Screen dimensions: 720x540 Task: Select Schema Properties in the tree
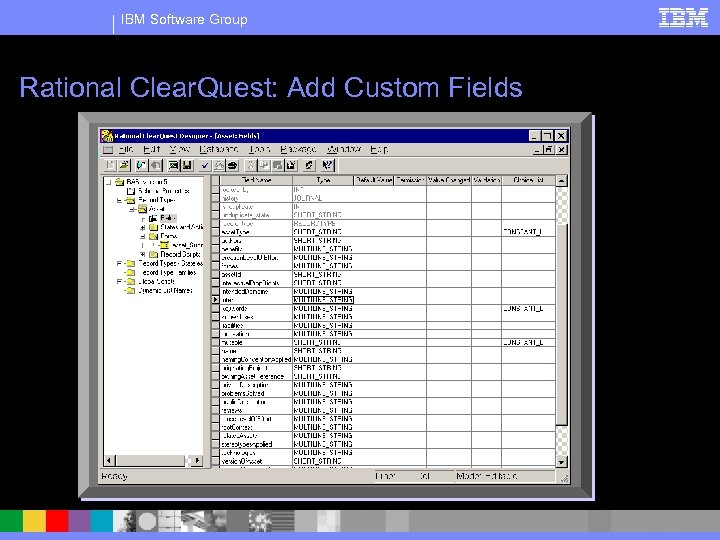pos(163,191)
